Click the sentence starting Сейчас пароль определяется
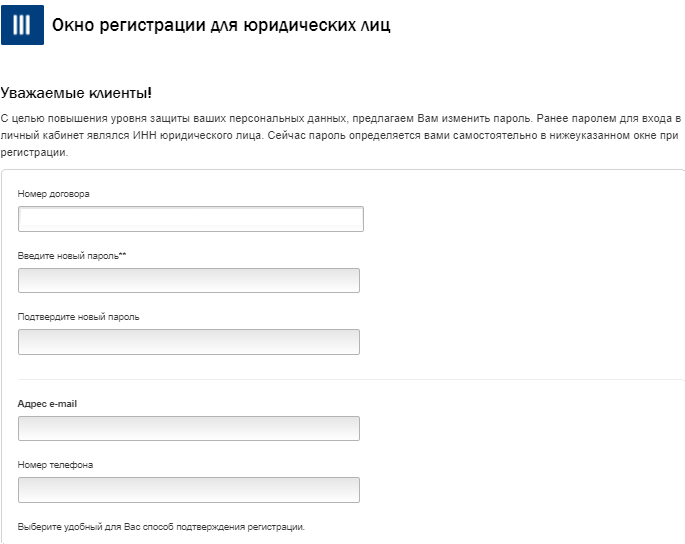The height and width of the screenshot is (544, 685). (473, 135)
